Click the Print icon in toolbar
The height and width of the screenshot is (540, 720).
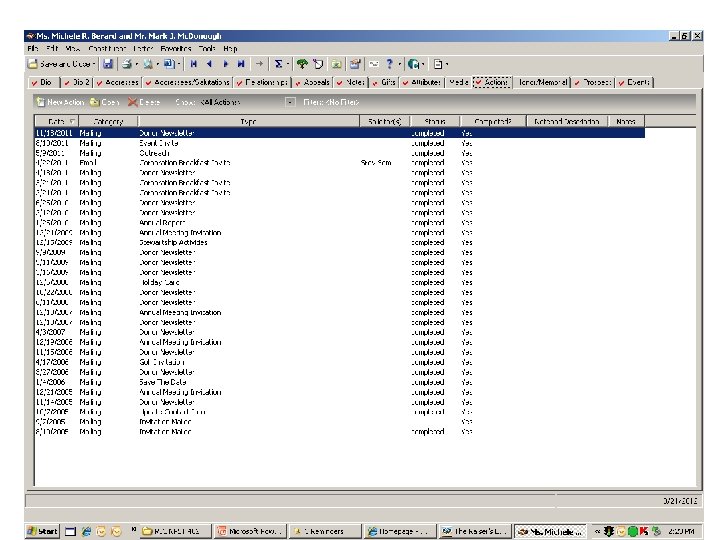[126, 64]
